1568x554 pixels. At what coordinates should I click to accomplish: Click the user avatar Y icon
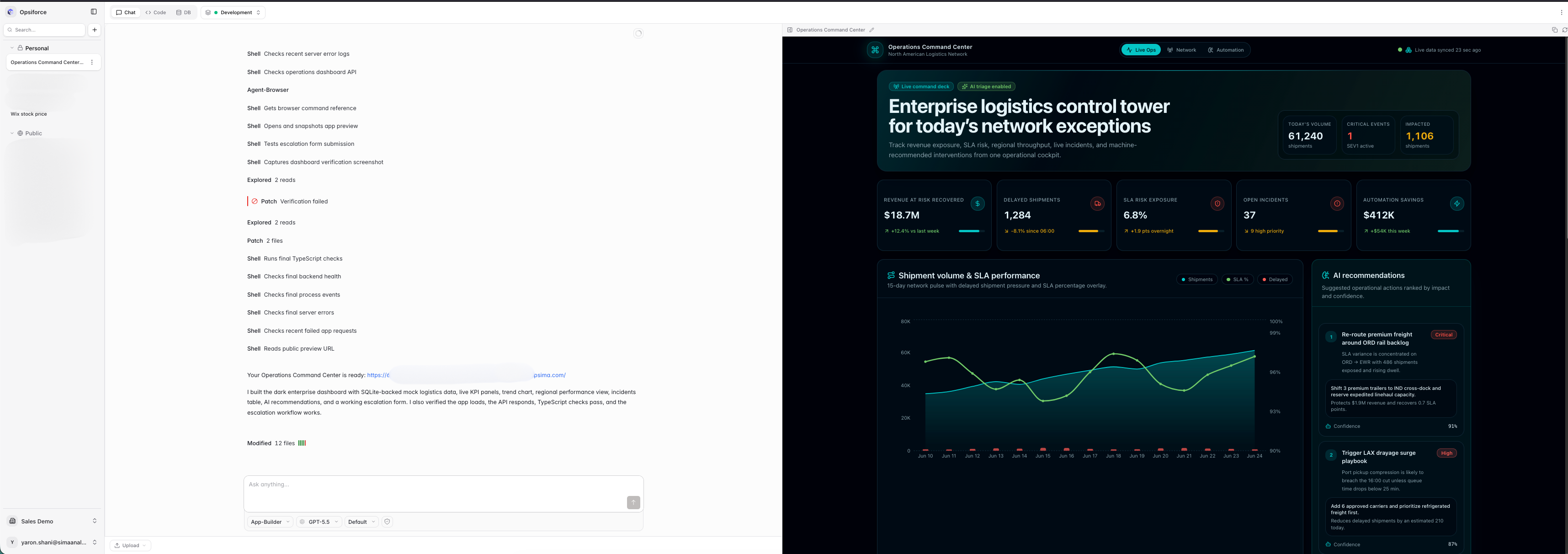click(x=12, y=543)
